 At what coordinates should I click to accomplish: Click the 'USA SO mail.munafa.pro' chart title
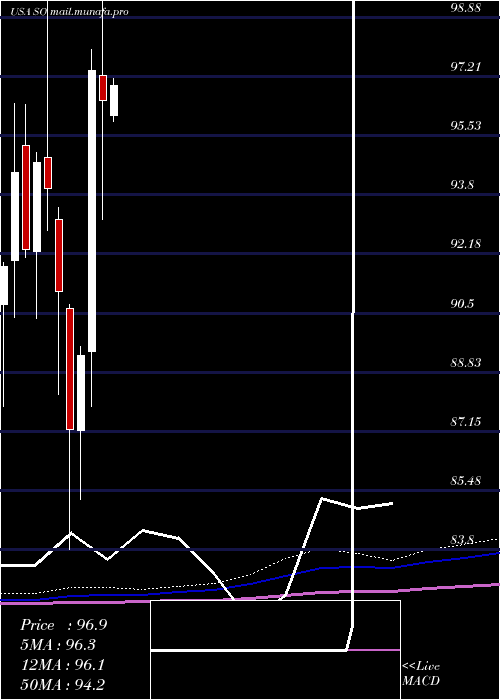pos(70,12)
